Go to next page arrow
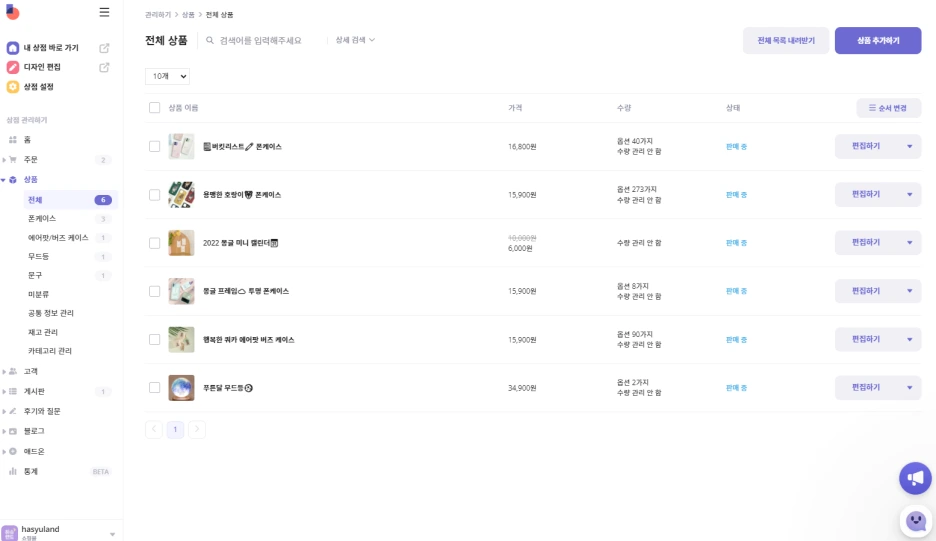Viewport: 936px width, 541px height. 197,429
